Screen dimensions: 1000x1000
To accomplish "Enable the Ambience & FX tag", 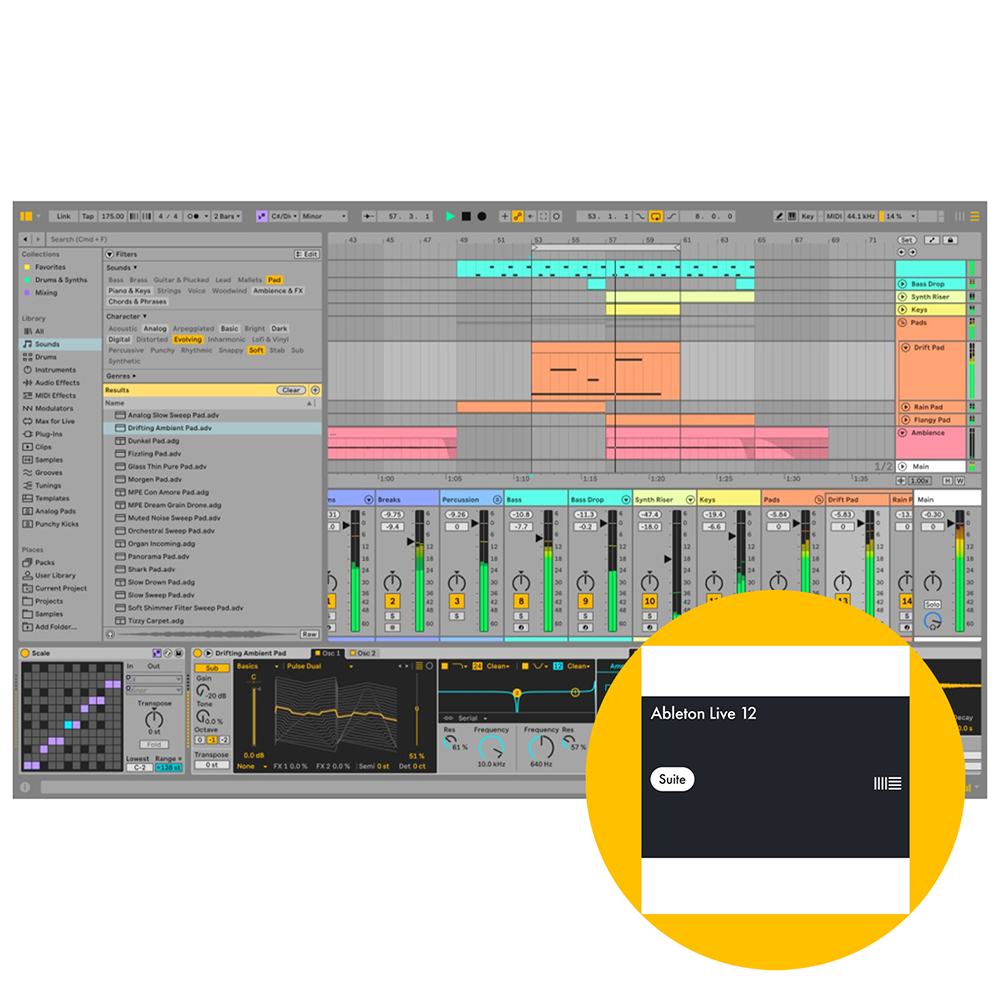I will (278, 291).
